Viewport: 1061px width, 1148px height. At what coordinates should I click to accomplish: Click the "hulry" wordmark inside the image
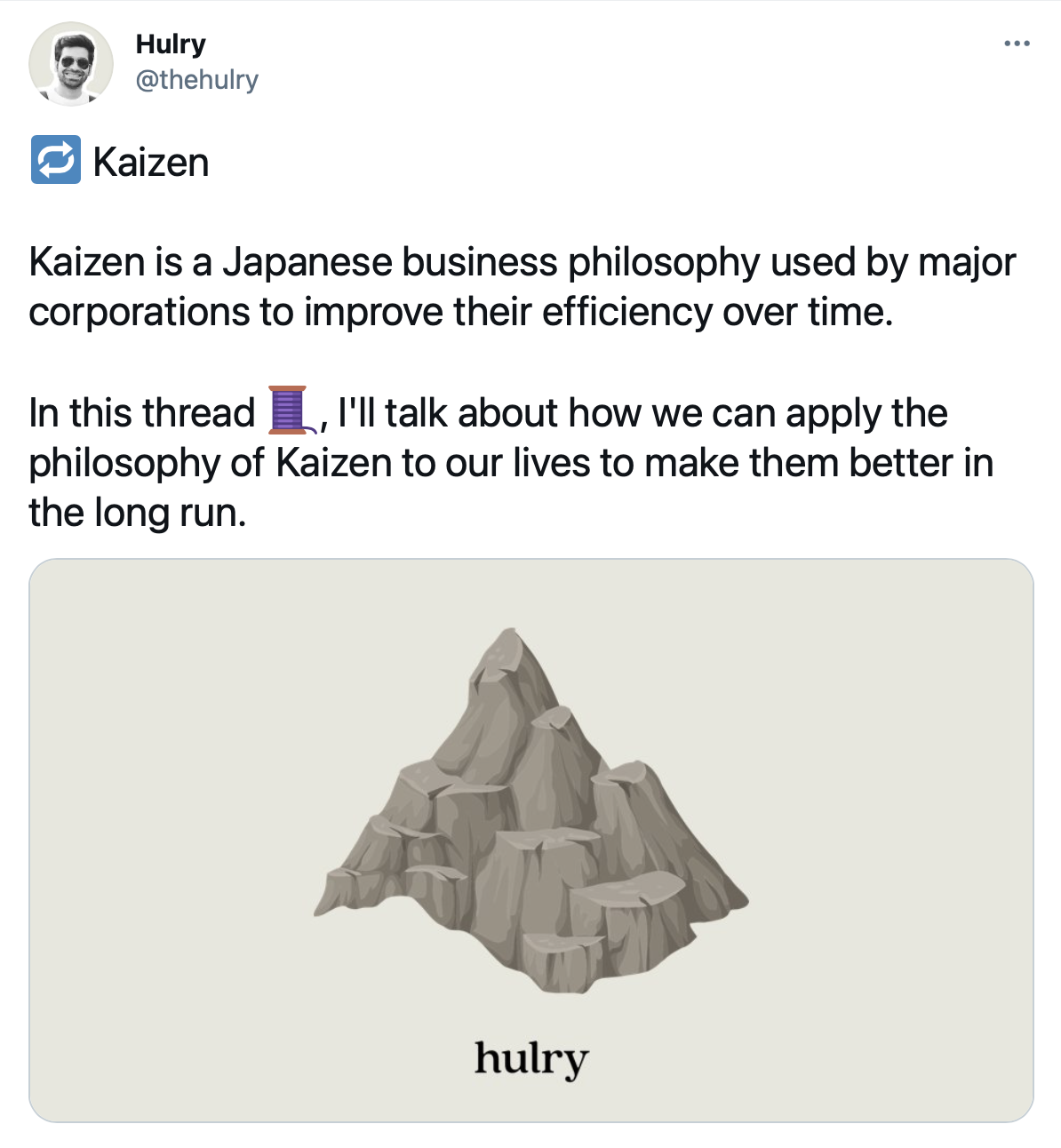pos(531,1058)
